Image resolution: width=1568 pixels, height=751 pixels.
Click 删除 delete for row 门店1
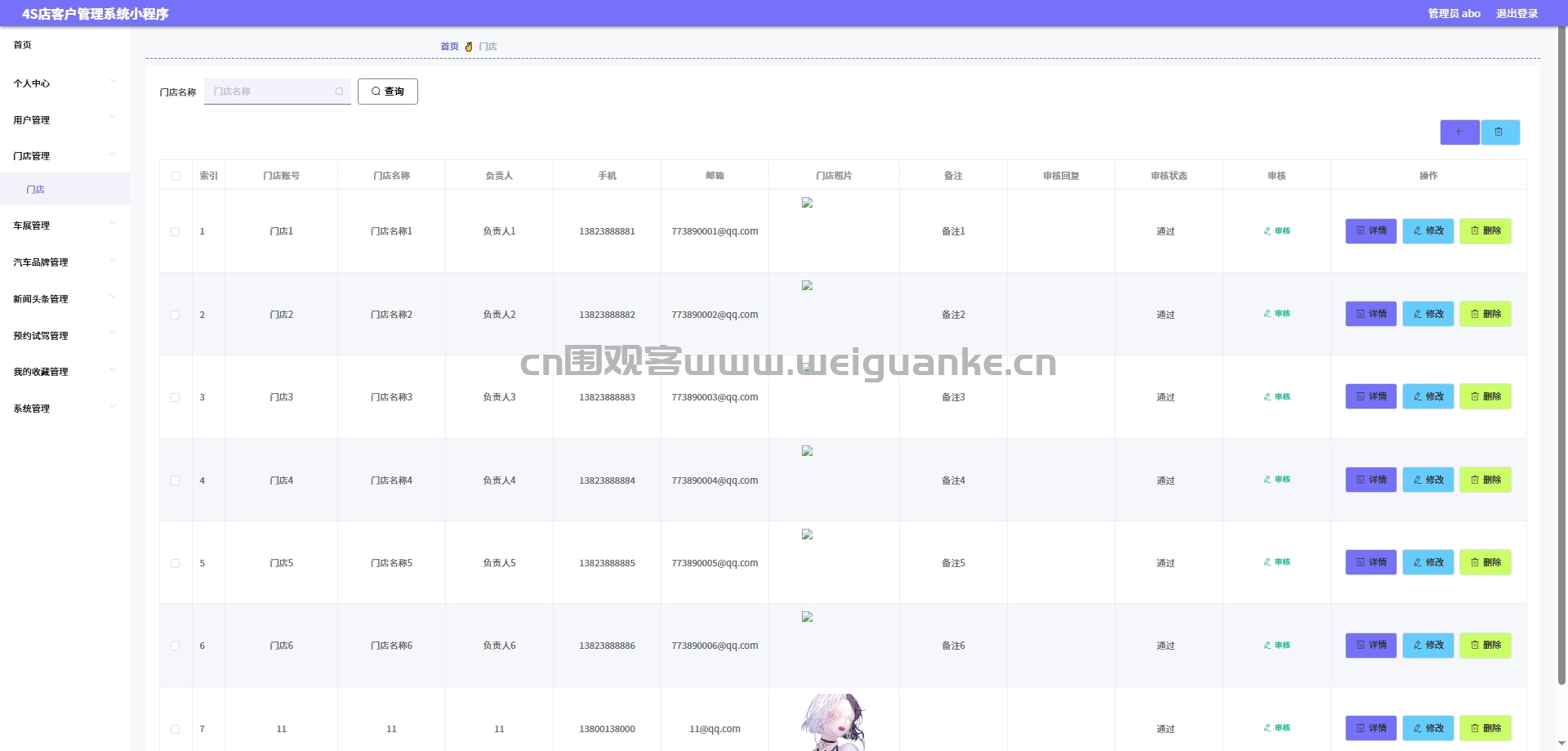pyautogui.click(x=1486, y=231)
